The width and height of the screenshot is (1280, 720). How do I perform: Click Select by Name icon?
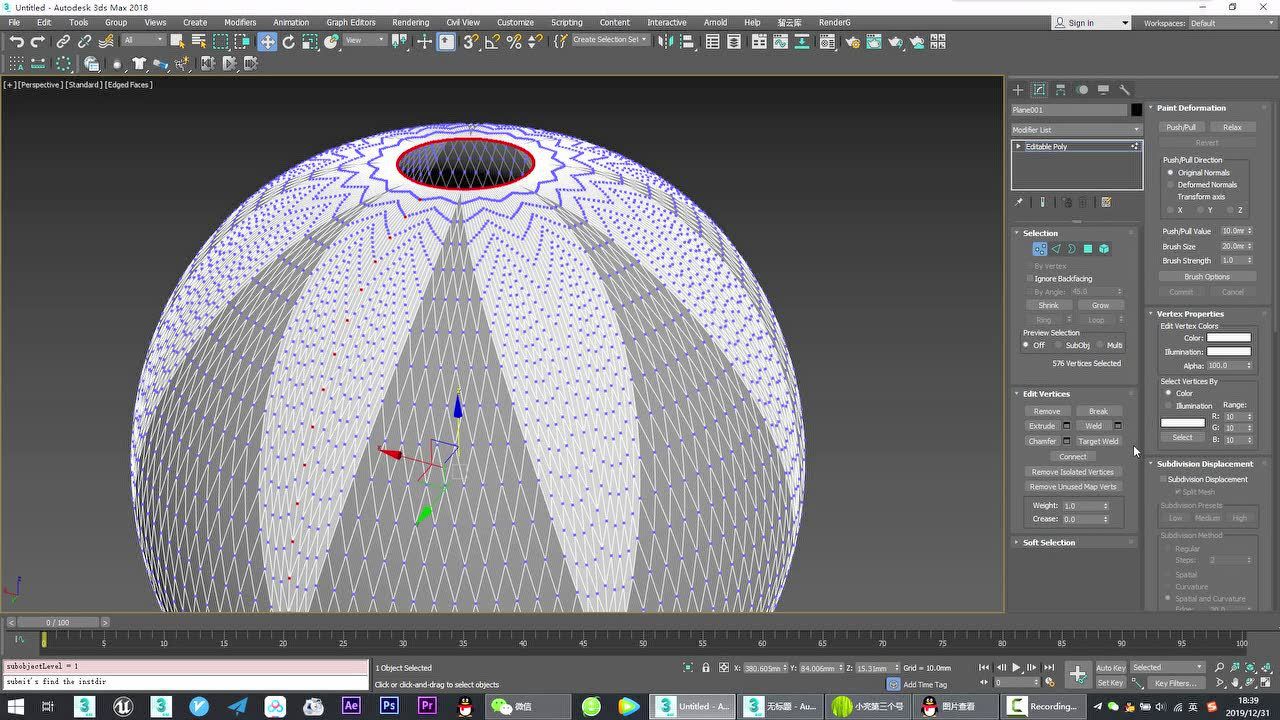coord(198,41)
